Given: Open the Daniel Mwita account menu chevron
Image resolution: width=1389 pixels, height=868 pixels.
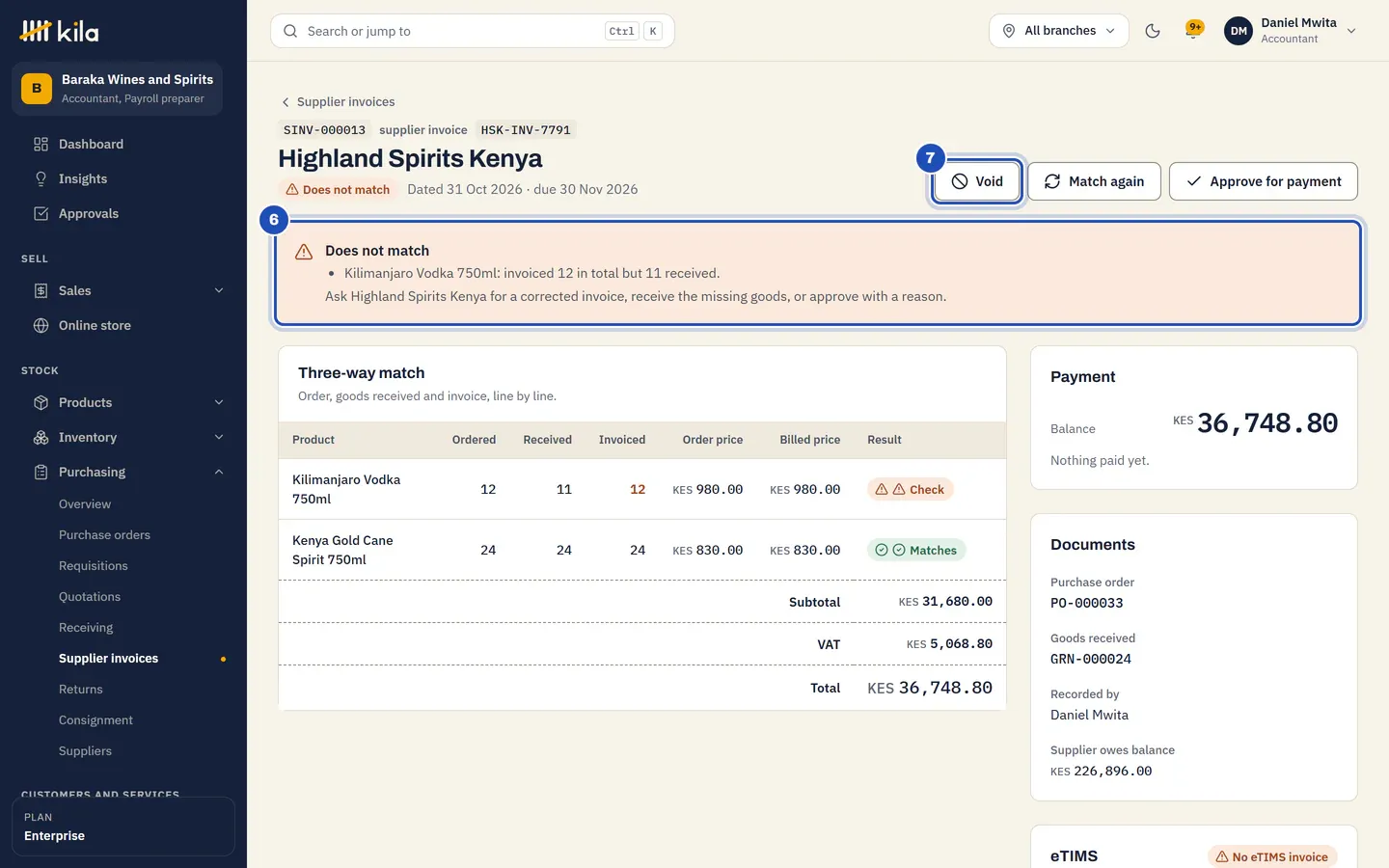Looking at the screenshot, I should tap(1351, 31).
